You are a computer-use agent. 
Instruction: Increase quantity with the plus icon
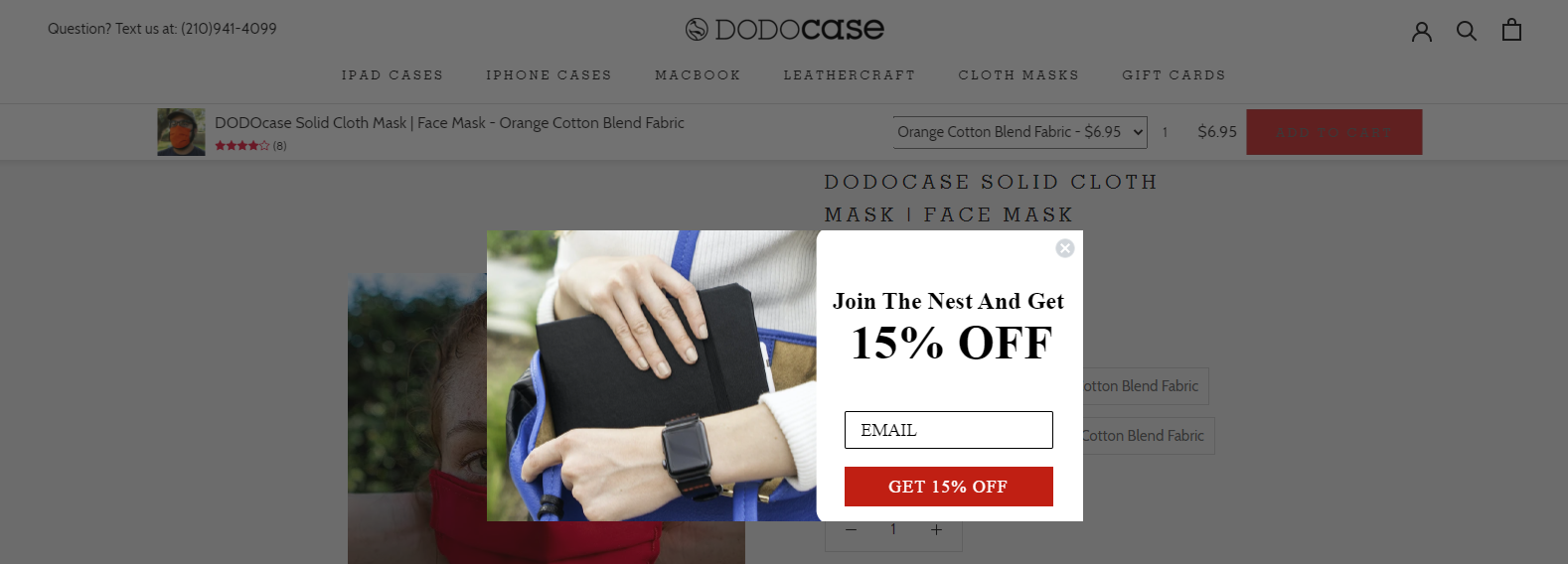(x=936, y=529)
